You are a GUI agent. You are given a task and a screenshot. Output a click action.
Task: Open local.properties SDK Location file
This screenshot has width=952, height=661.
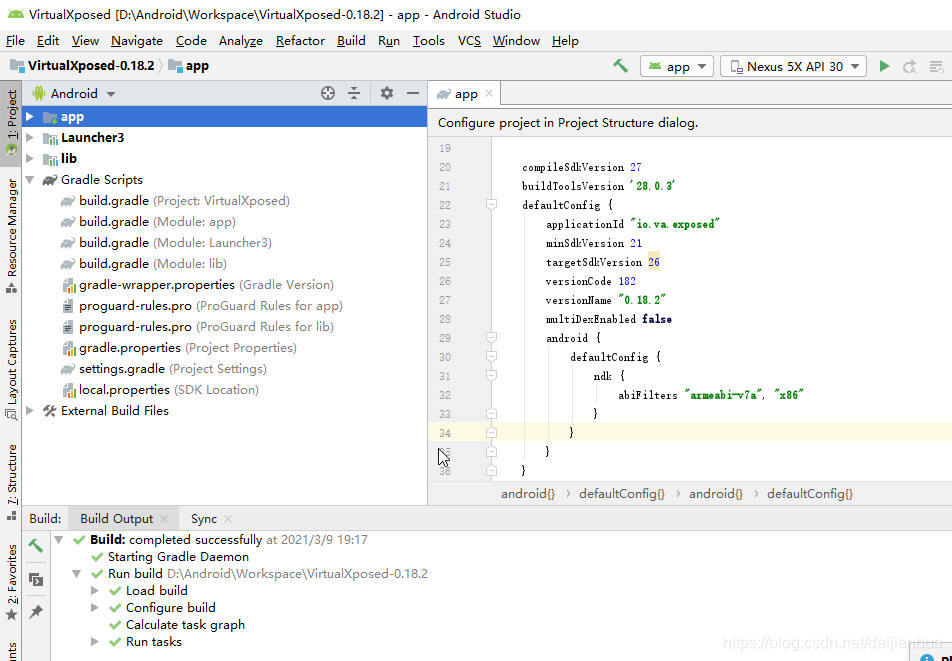point(160,390)
